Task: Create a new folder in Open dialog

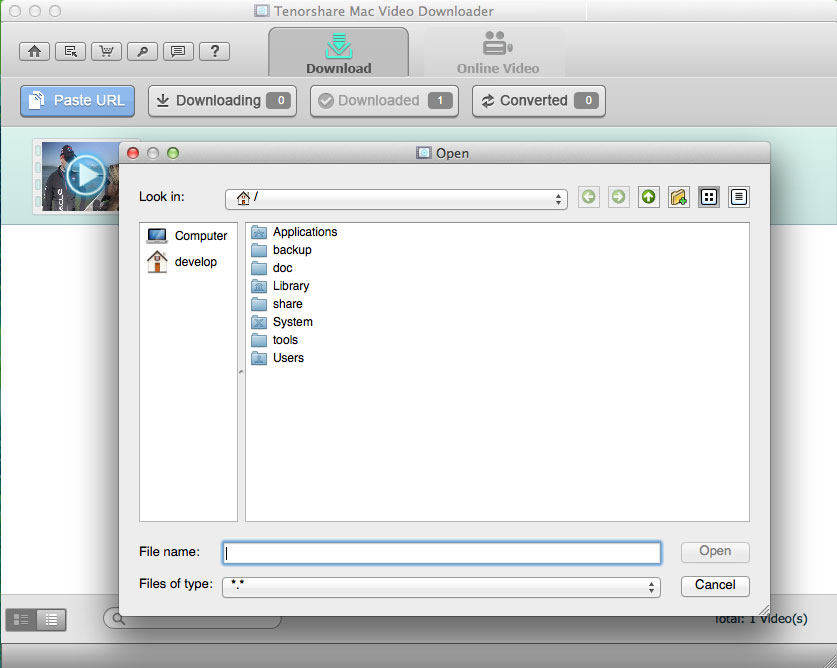Action: (678, 197)
